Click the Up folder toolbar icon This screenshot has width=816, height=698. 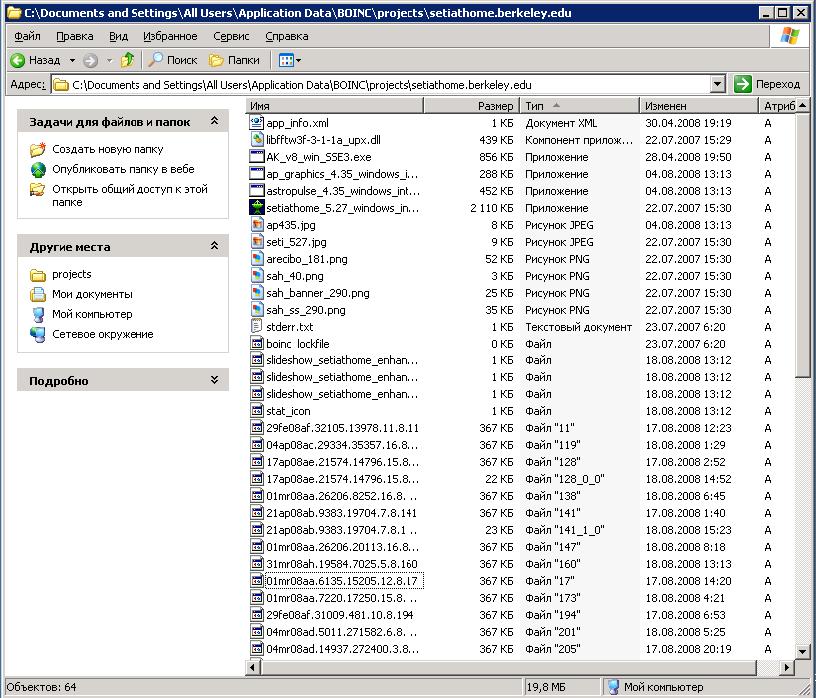[127, 60]
